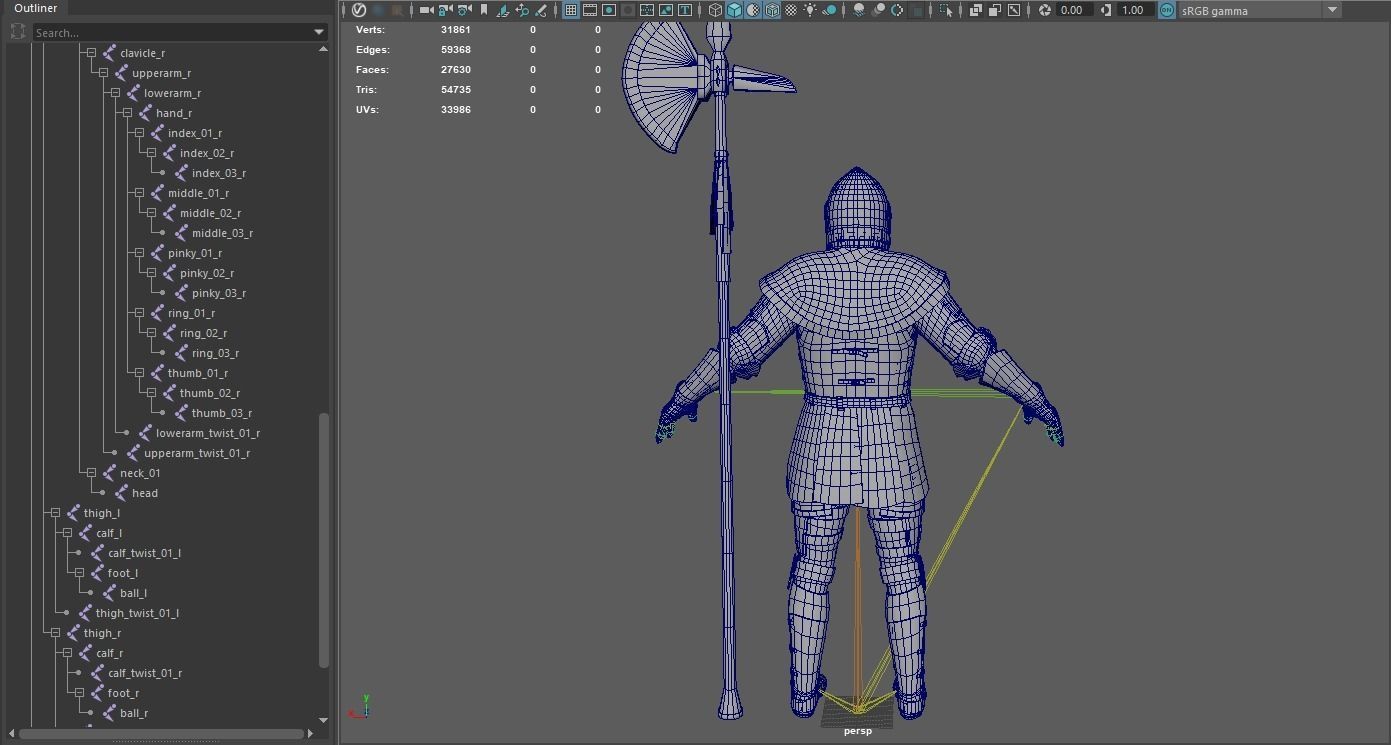Click the Select Camera icon

427,10
